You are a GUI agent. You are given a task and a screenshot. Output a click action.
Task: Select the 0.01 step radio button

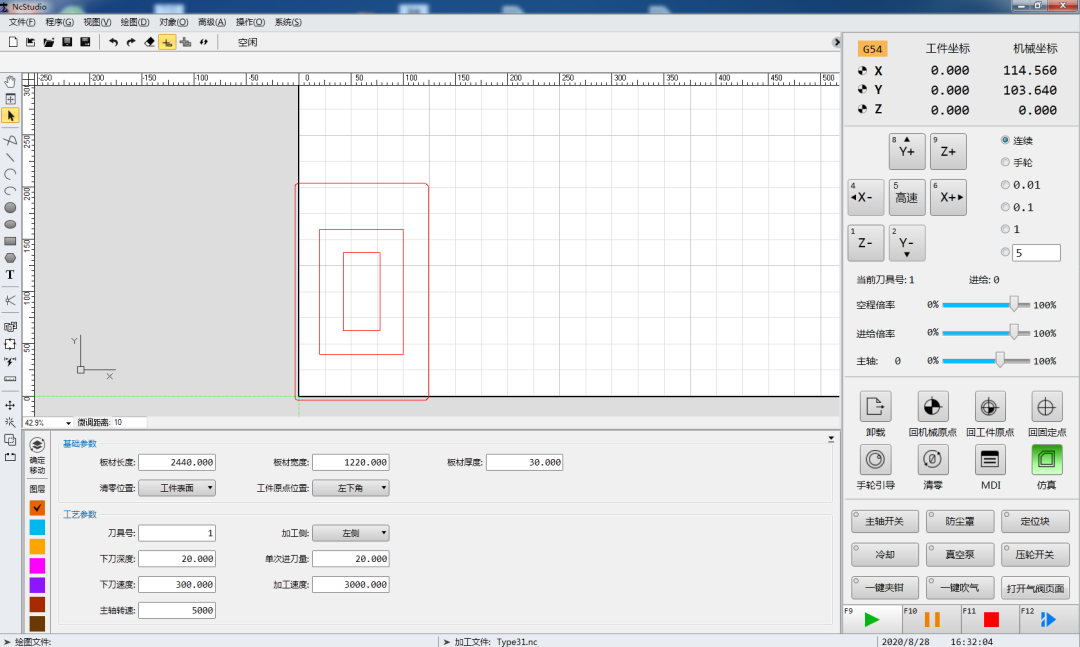click(1006, 184)
